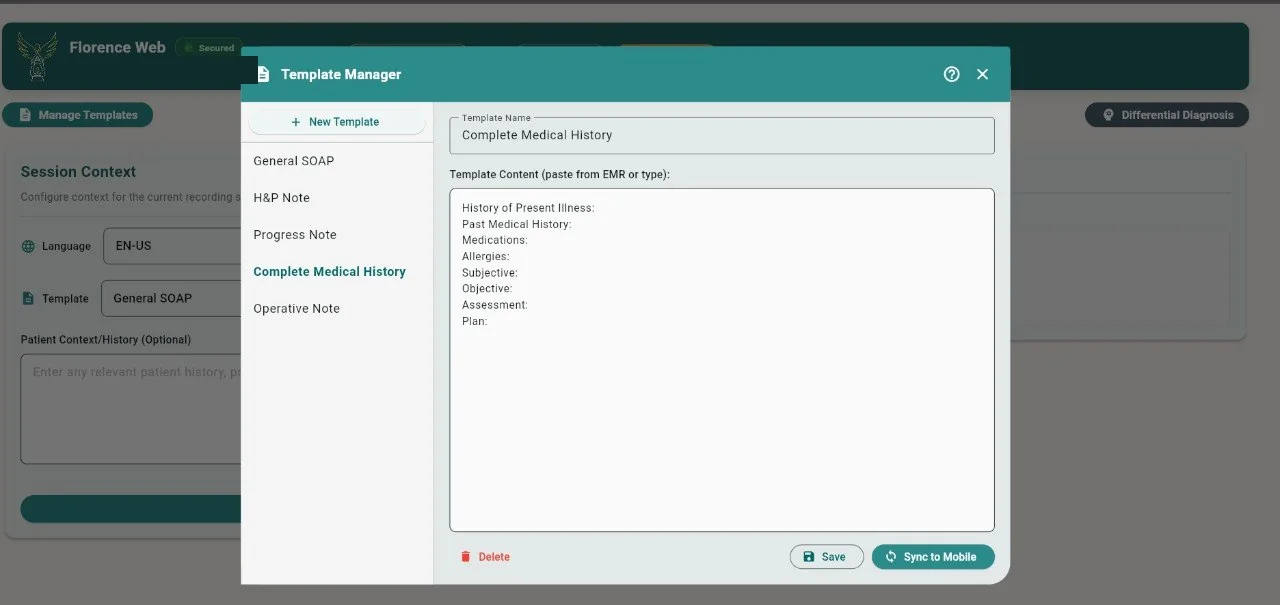Close the Template Manager dialog
The image size is (1280, 605).
coord(982,74)
